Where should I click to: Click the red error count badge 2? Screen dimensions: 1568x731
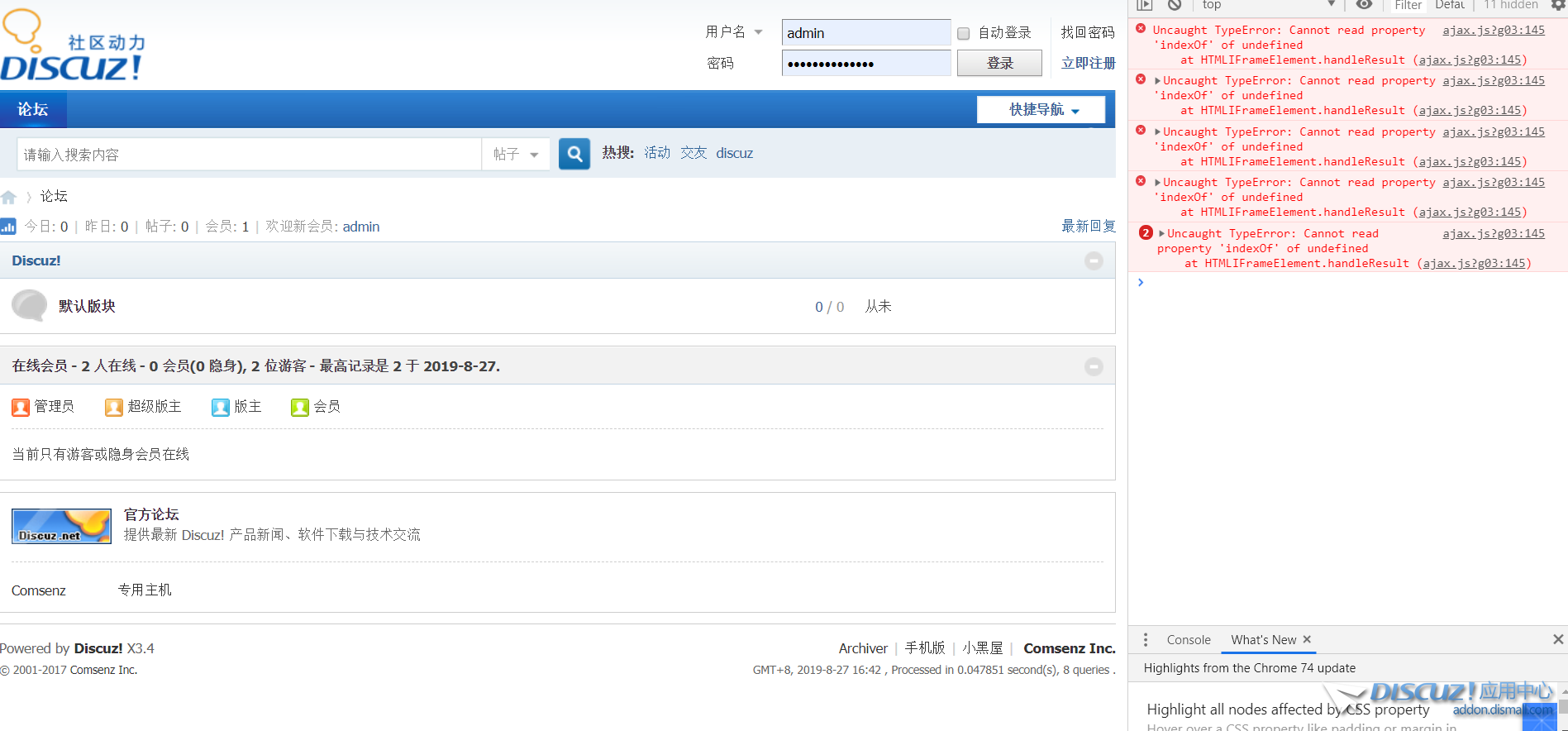coord(1146,233)
